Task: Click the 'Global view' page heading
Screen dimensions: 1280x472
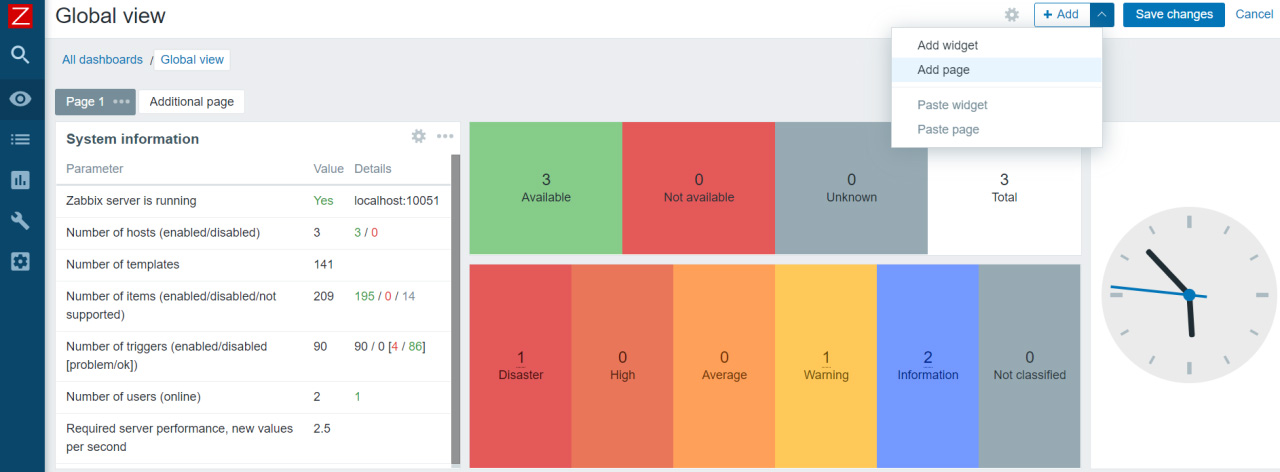Action: pos(111,16)
